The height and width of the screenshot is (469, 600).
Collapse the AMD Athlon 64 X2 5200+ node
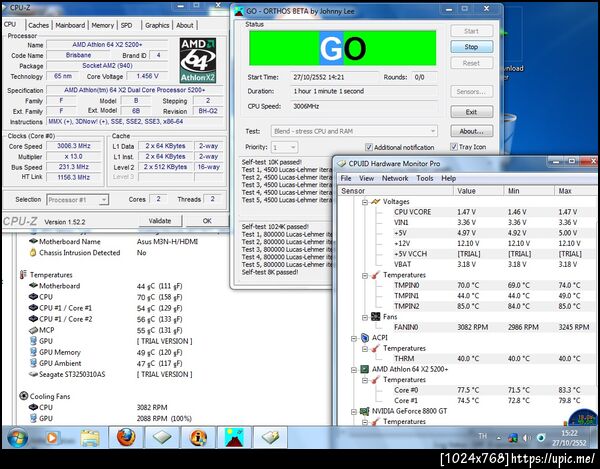coord(354,370)
